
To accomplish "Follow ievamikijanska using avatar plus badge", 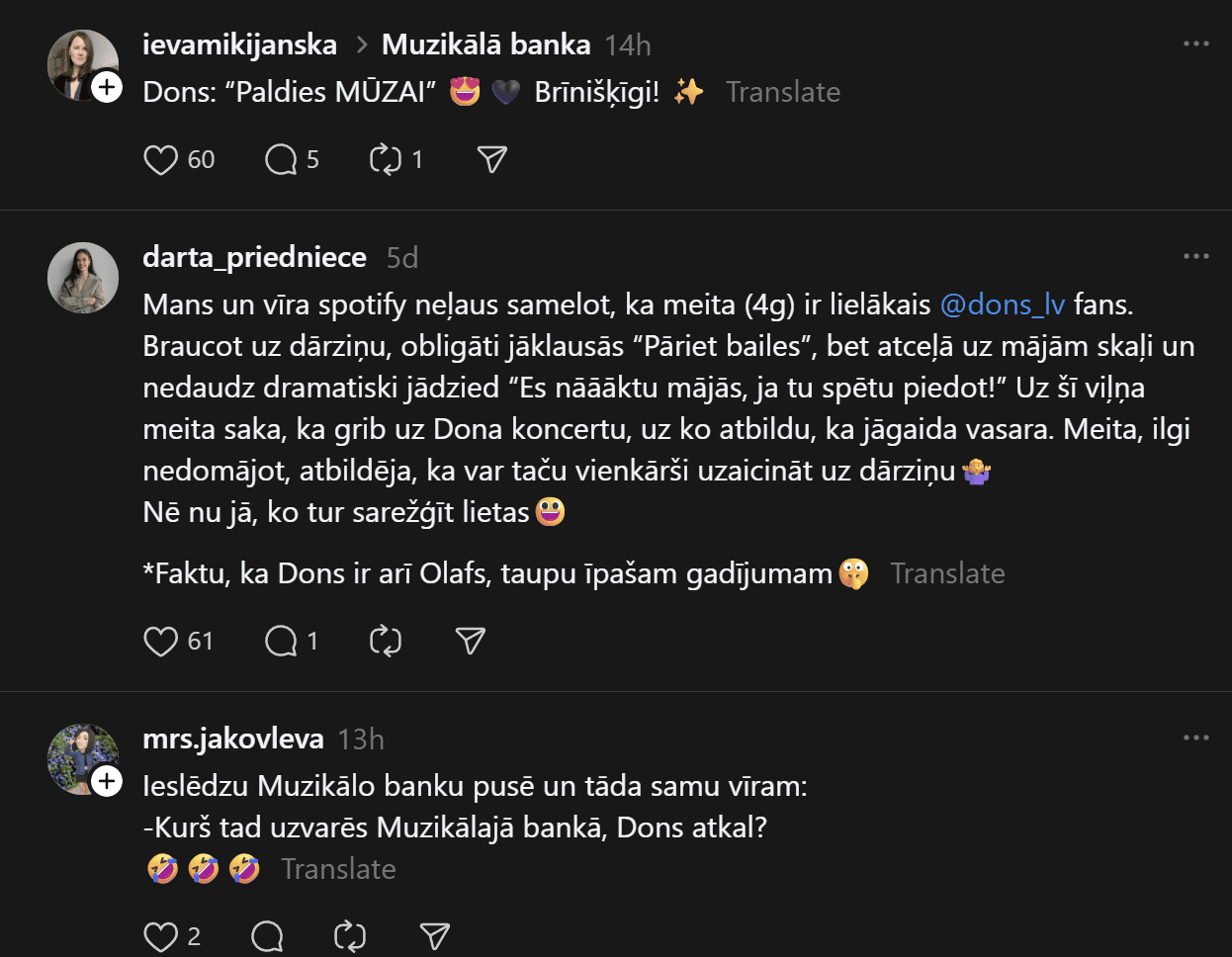I will 107,88.
